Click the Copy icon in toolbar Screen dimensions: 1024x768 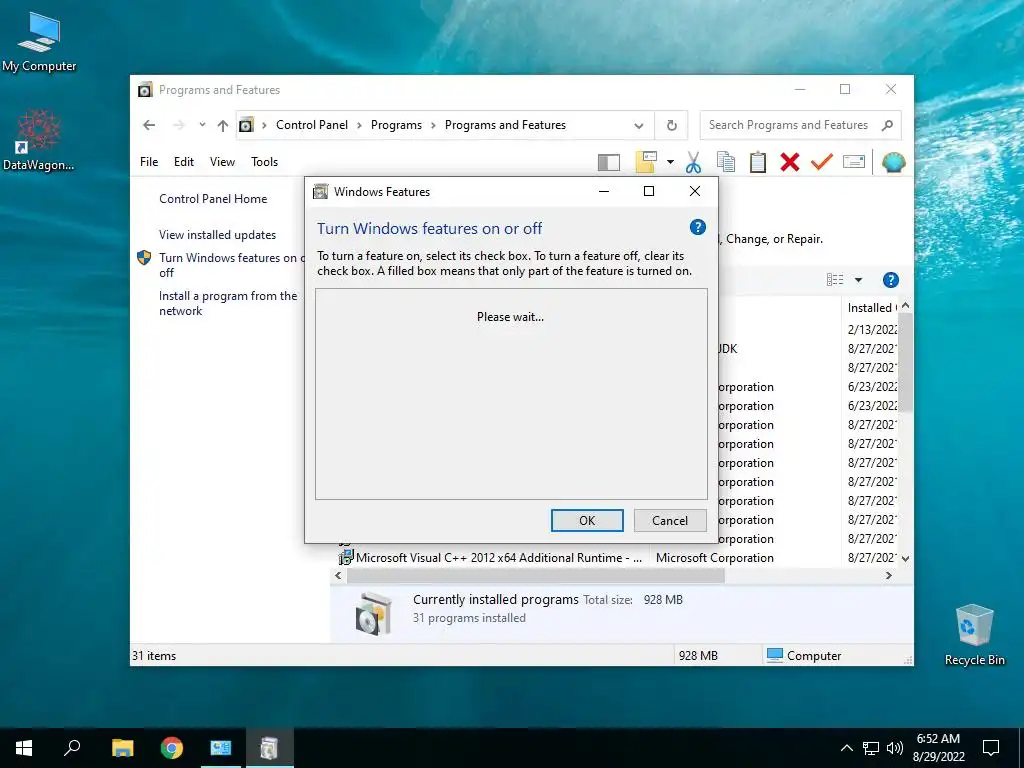click(726, 162)
